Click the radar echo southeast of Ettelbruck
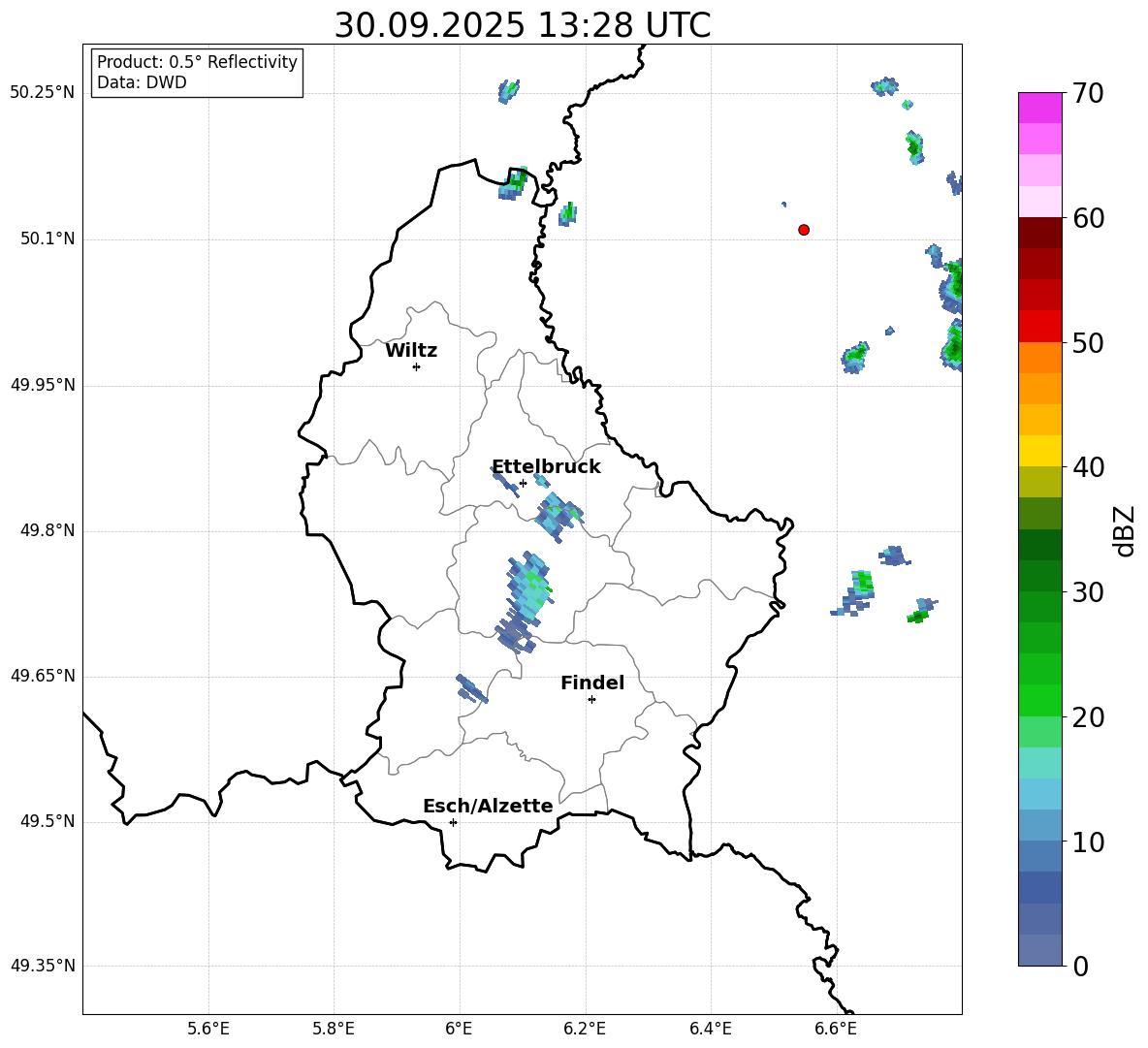The height and width of the screenshot is (1048, 1148). 558,517
